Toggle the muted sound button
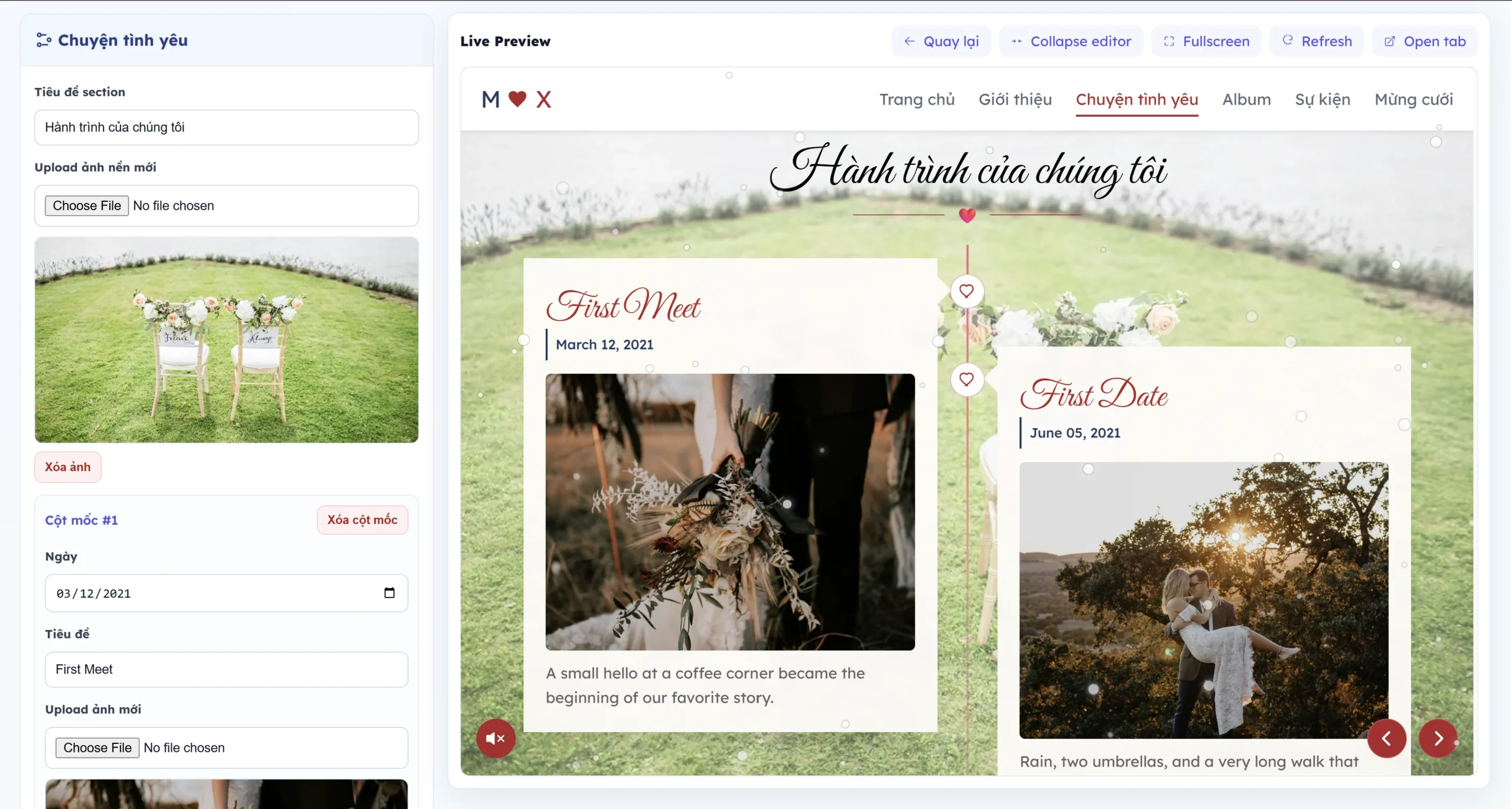Screen dimensions: 1512x809 [496, 738]
